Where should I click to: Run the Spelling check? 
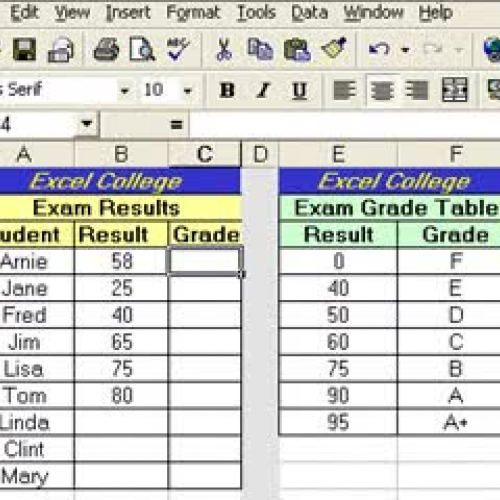[x=178, y=49]
